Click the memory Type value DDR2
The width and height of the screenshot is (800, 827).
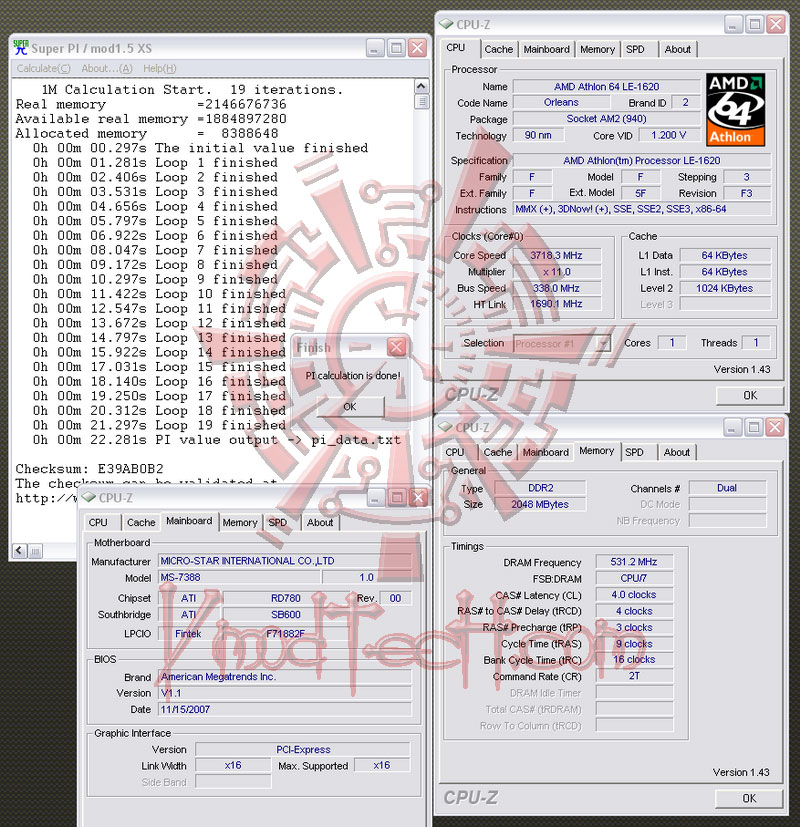point(541,488)
